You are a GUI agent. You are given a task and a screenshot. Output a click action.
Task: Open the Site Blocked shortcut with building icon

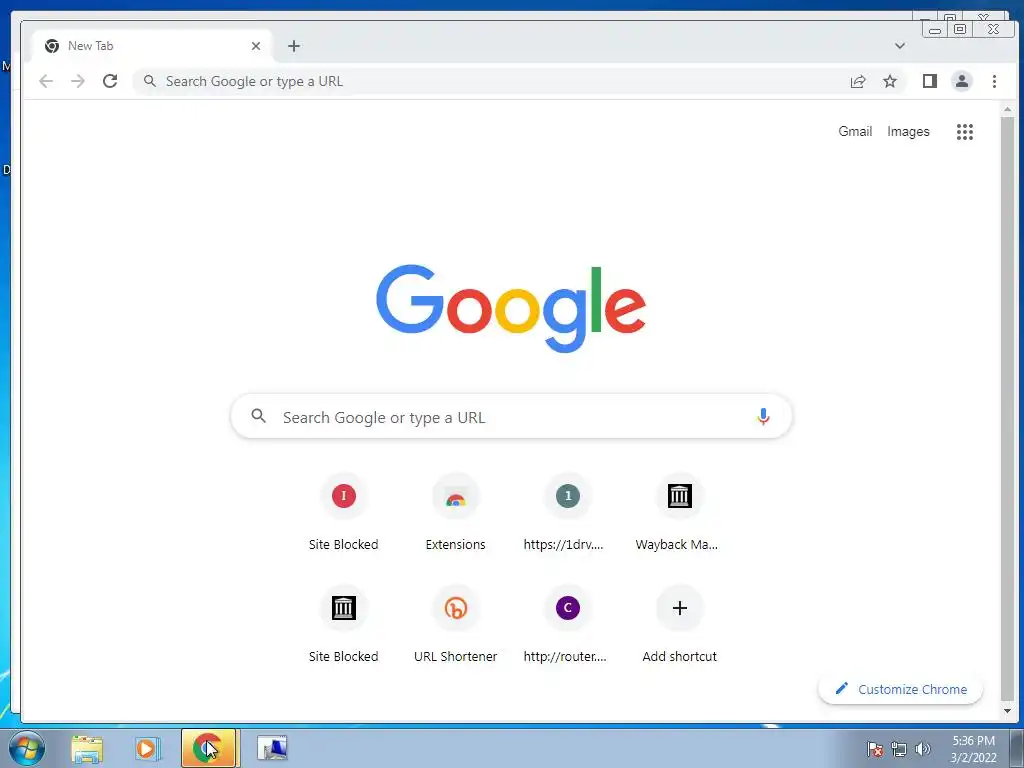344,624
